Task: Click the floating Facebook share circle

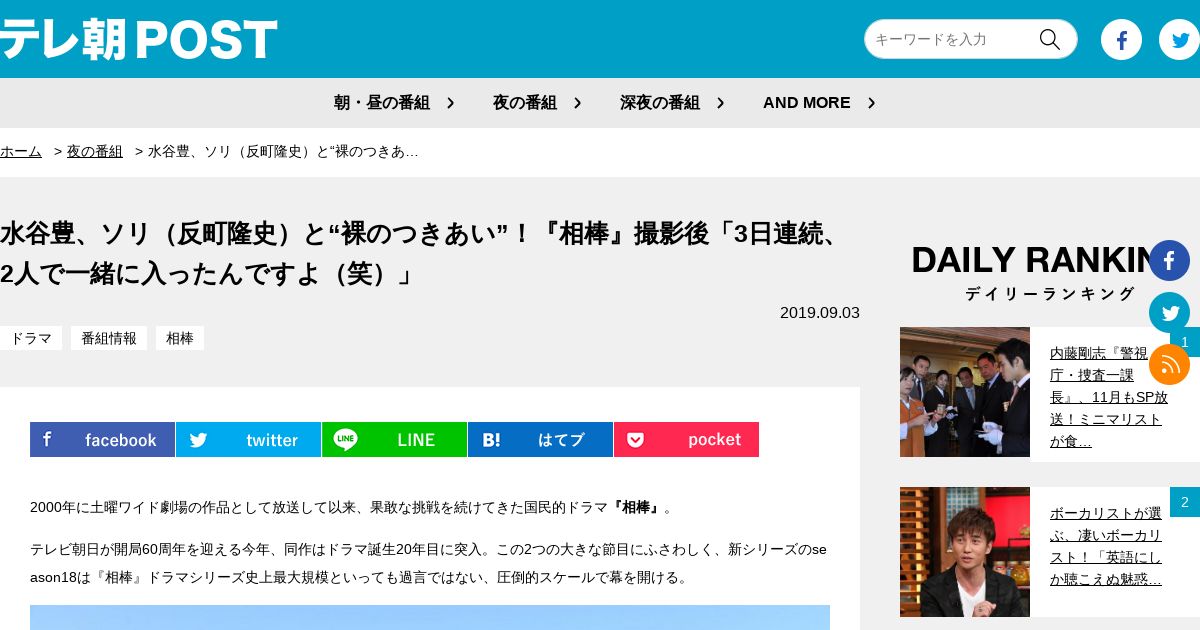Action: point(1169,261)
